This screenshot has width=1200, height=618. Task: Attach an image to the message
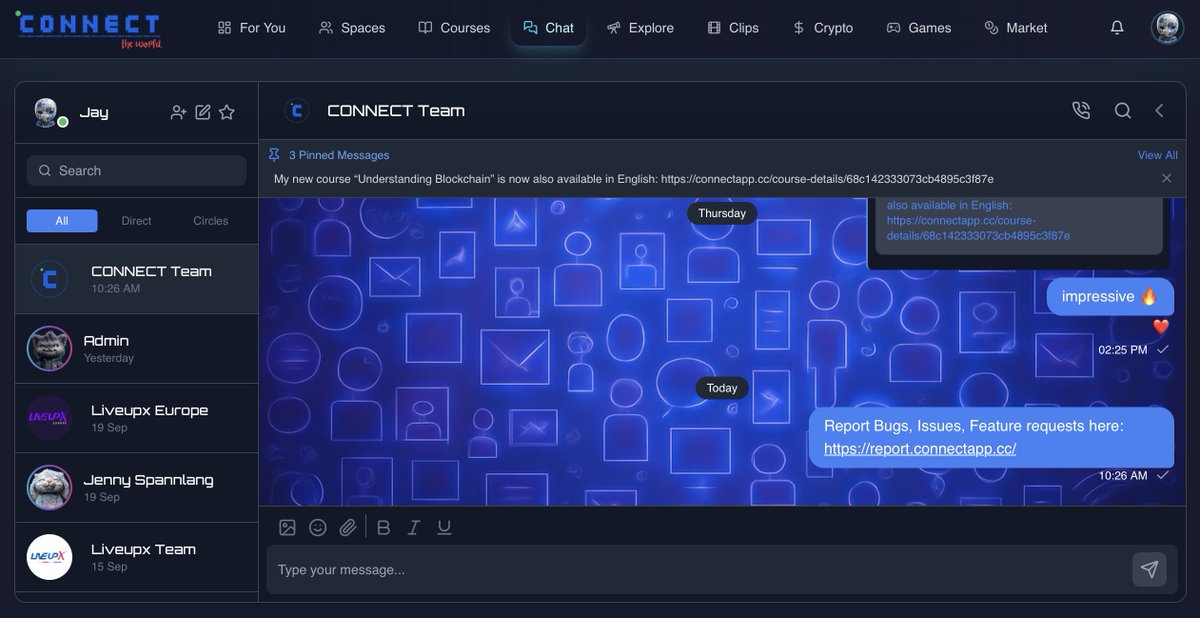point(287,527)
